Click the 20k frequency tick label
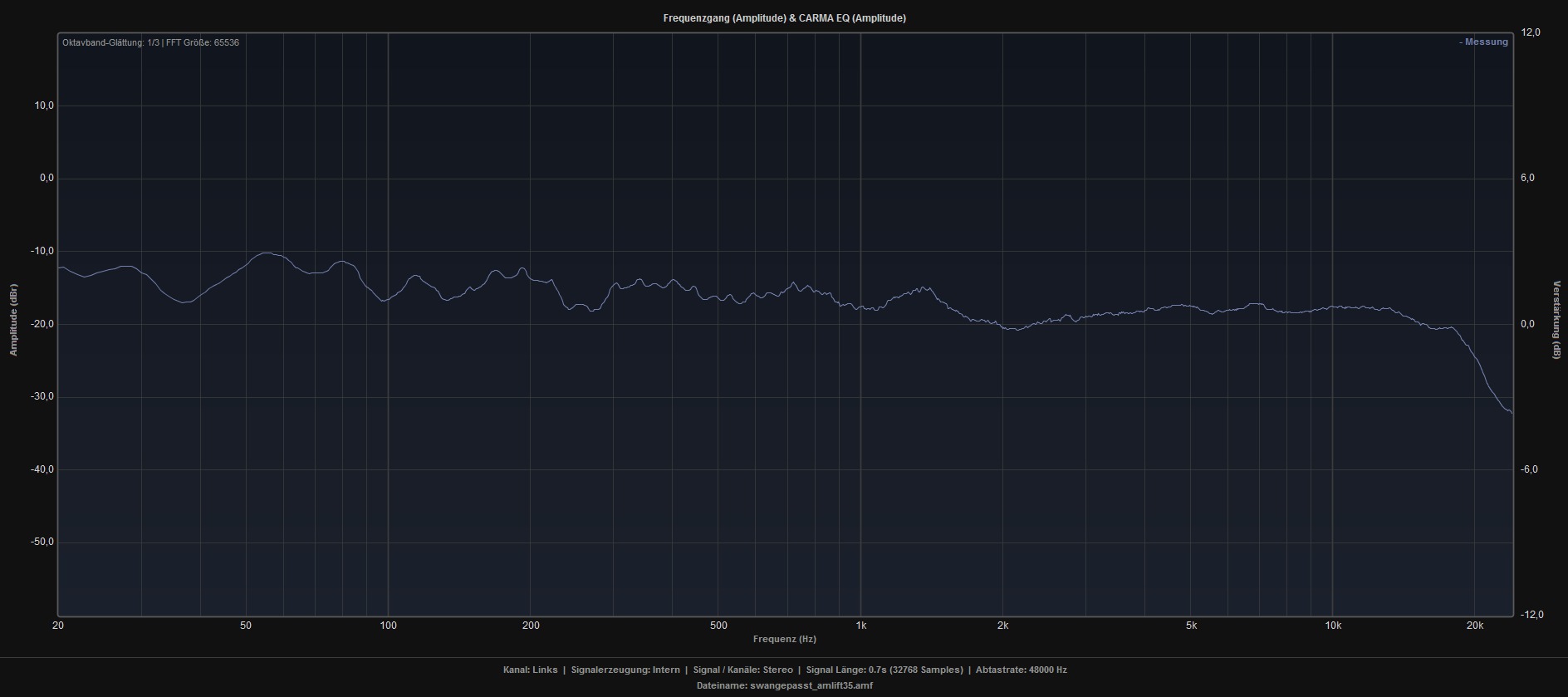The width and height of the screenshot is (1568, 697). click(x=1475, y=626)
